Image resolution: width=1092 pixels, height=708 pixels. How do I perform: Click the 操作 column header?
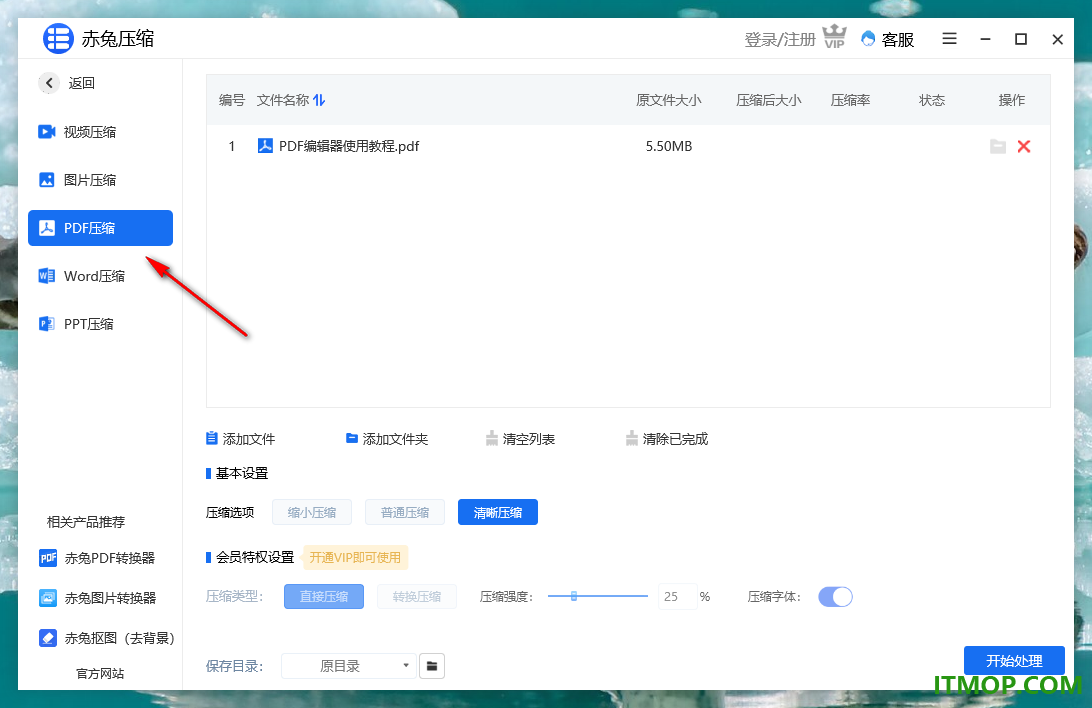(1011, 100)
